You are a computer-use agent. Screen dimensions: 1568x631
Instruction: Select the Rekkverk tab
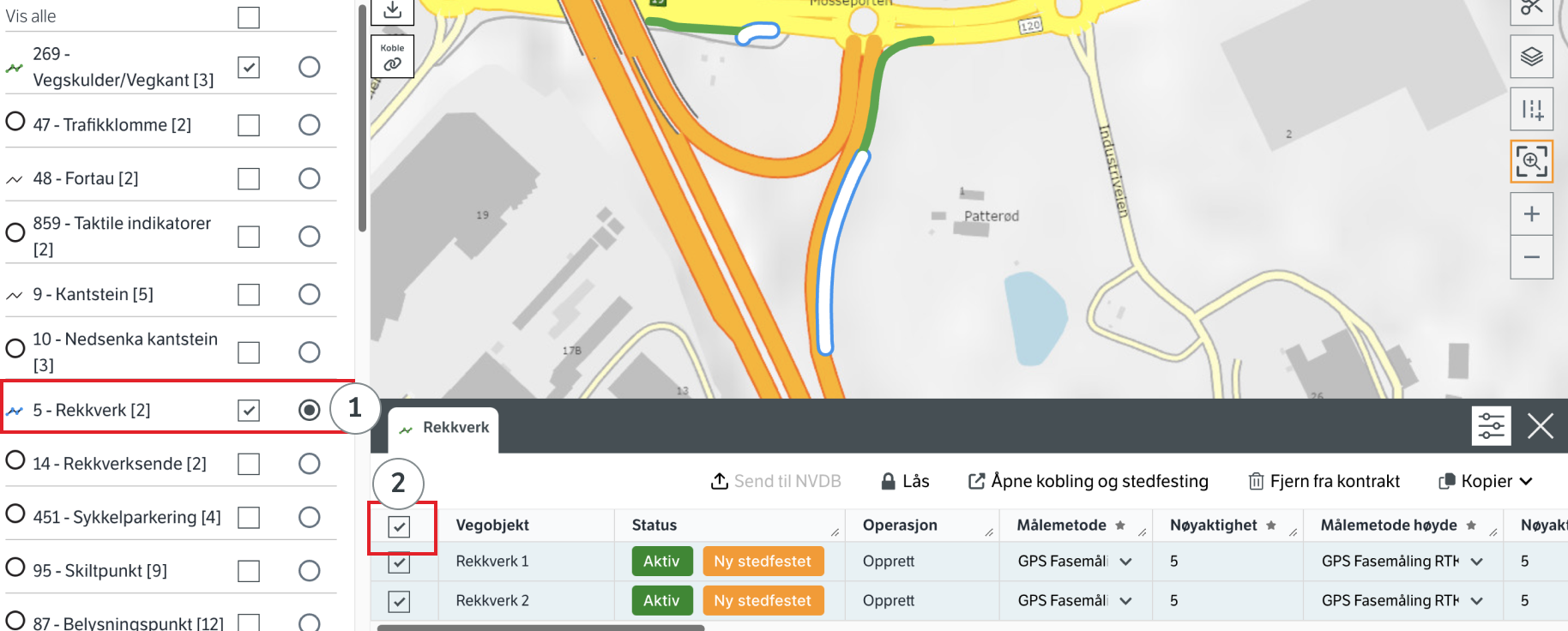point(444,428)
